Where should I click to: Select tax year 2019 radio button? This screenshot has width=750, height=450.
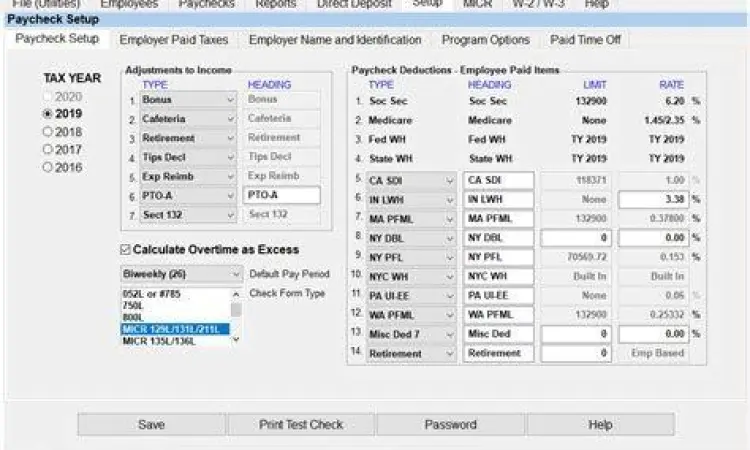click(x=47, y=114)
